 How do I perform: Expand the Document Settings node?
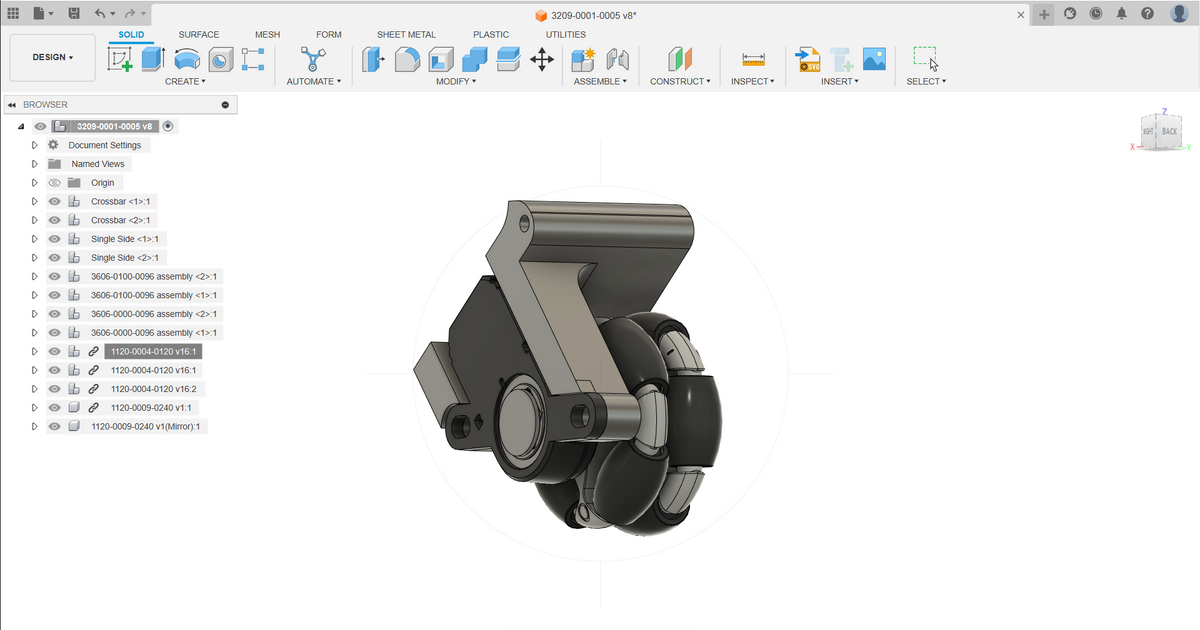click(x=34, y=144)
